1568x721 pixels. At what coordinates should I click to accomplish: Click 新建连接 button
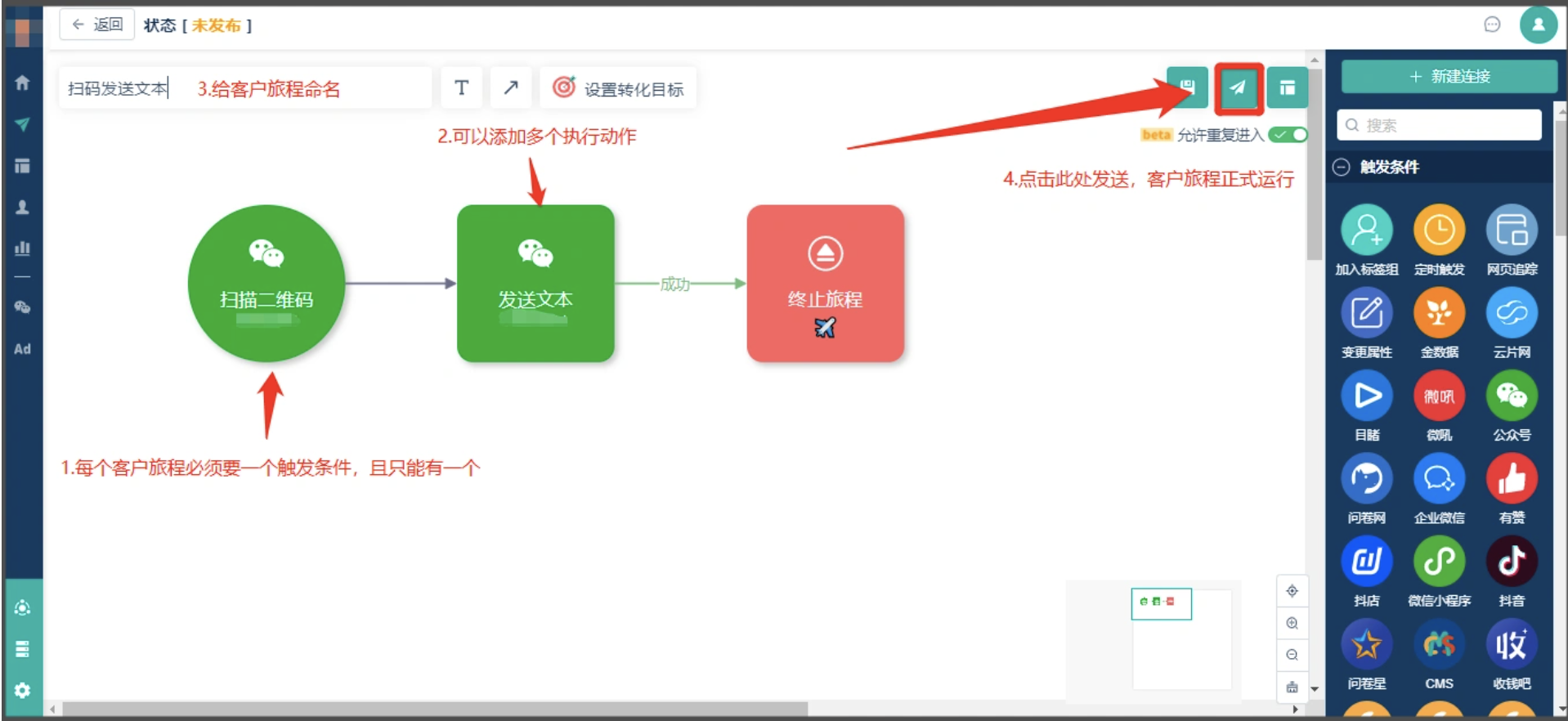(1449, 77)
